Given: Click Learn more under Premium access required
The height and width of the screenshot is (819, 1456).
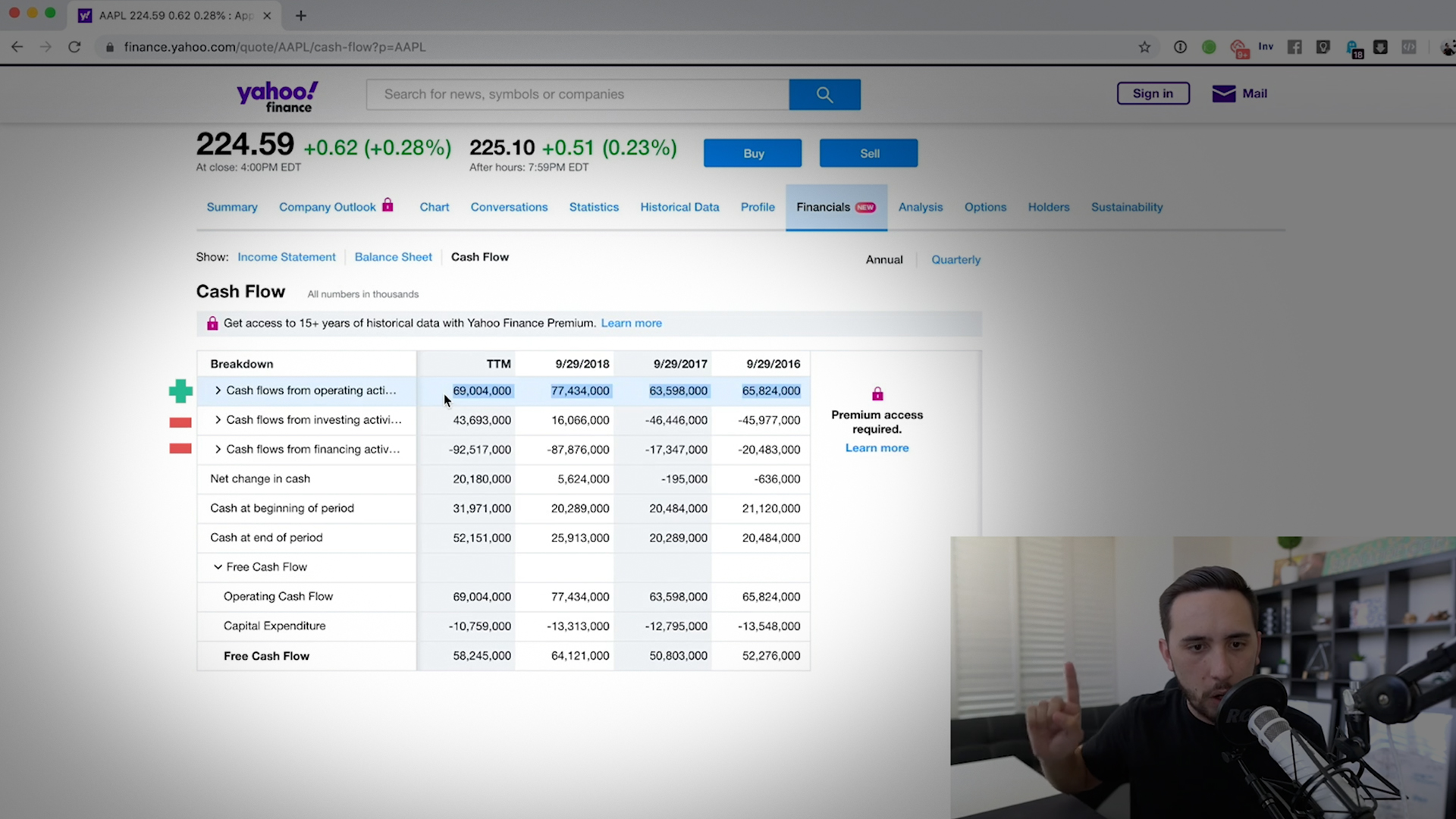Looking at the screenshot, I should pos(877,448).
